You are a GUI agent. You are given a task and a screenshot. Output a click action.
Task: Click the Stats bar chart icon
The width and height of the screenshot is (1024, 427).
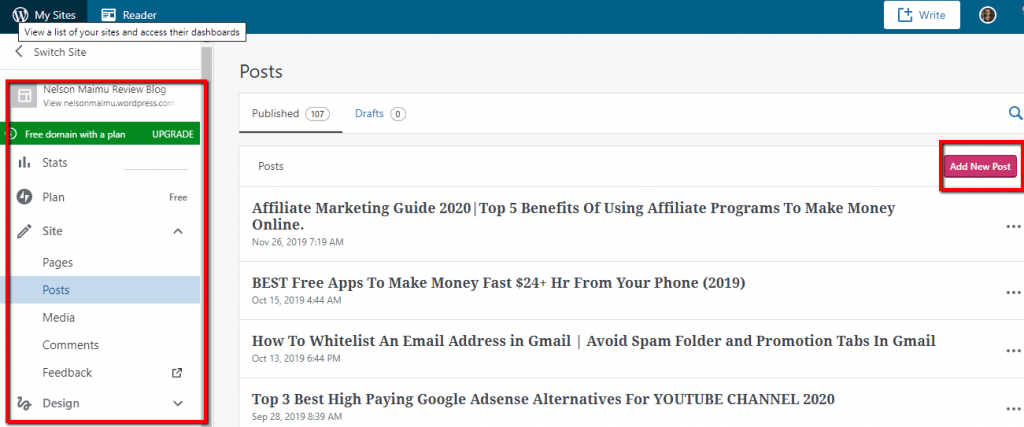(x=24, y=162)
